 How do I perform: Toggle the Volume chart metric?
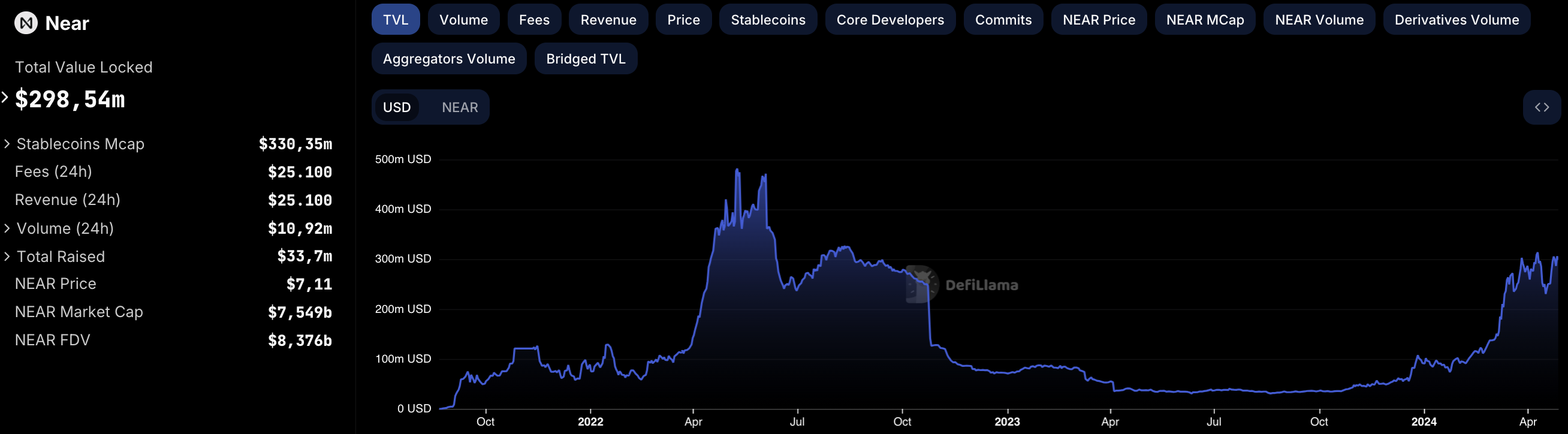point(464,19)
